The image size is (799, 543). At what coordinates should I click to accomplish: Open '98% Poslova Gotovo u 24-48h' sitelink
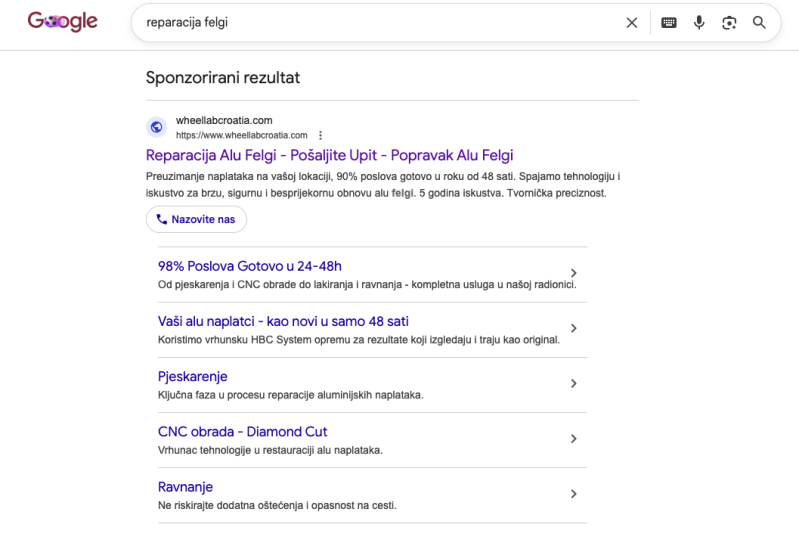click(x=250, y=266)
